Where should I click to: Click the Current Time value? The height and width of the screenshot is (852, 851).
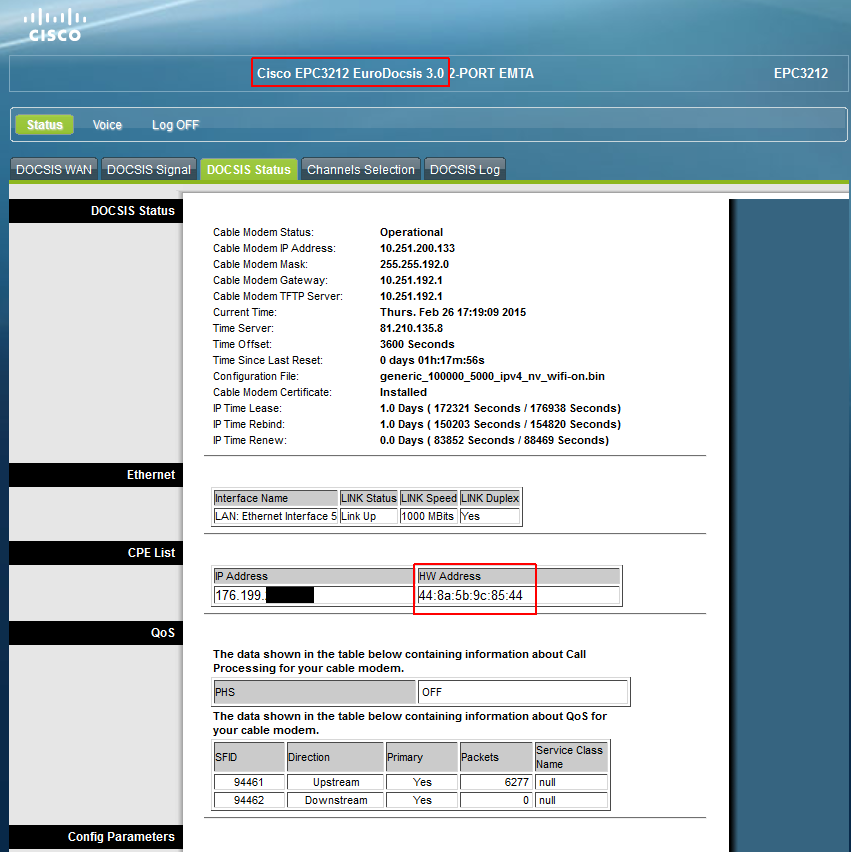[x=453, y=312]
